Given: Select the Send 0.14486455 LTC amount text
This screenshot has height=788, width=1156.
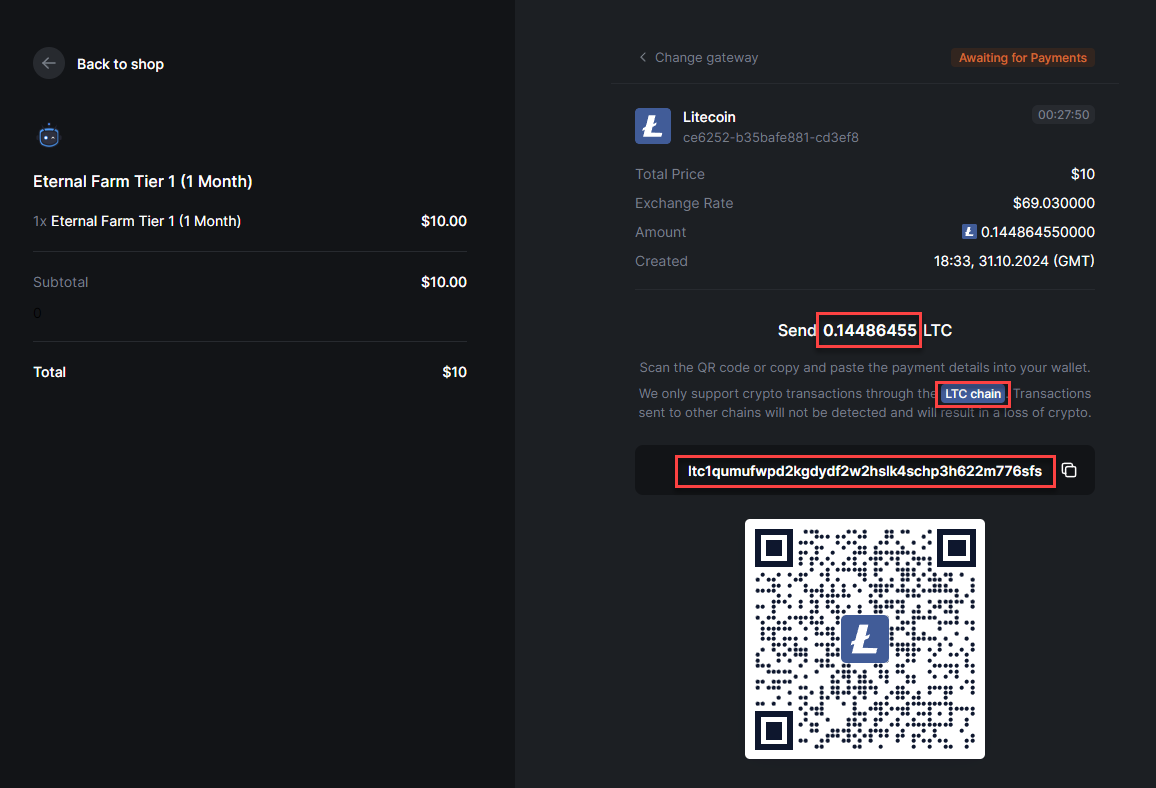Looking at the screenshot, I should point(865,330).
